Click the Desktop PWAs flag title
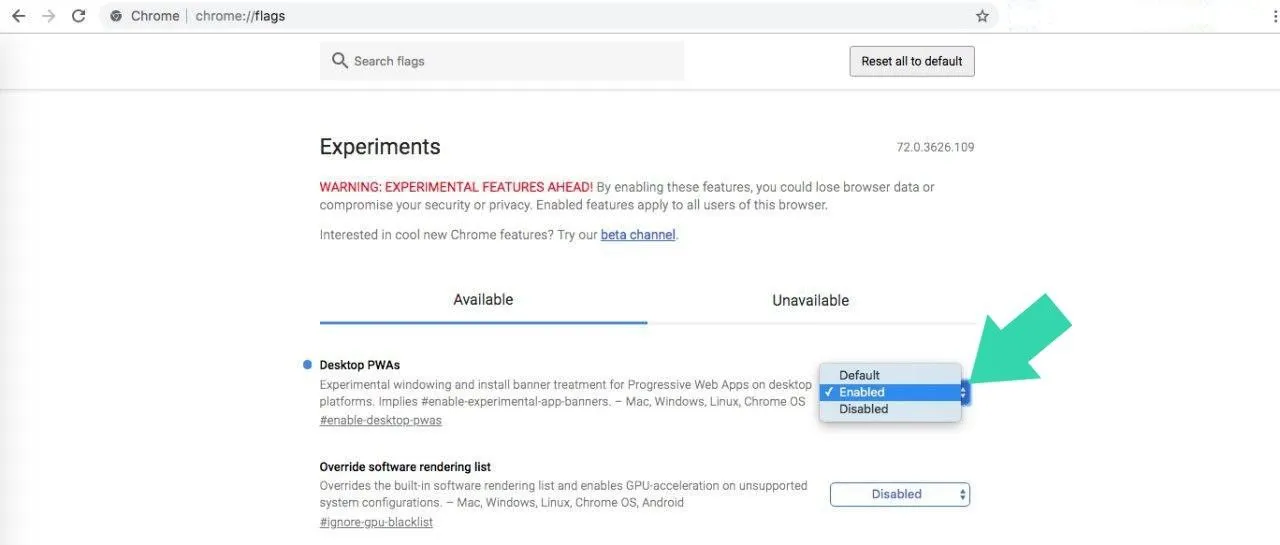This screenshot has height=545, width=1280. tap(360, 365)
